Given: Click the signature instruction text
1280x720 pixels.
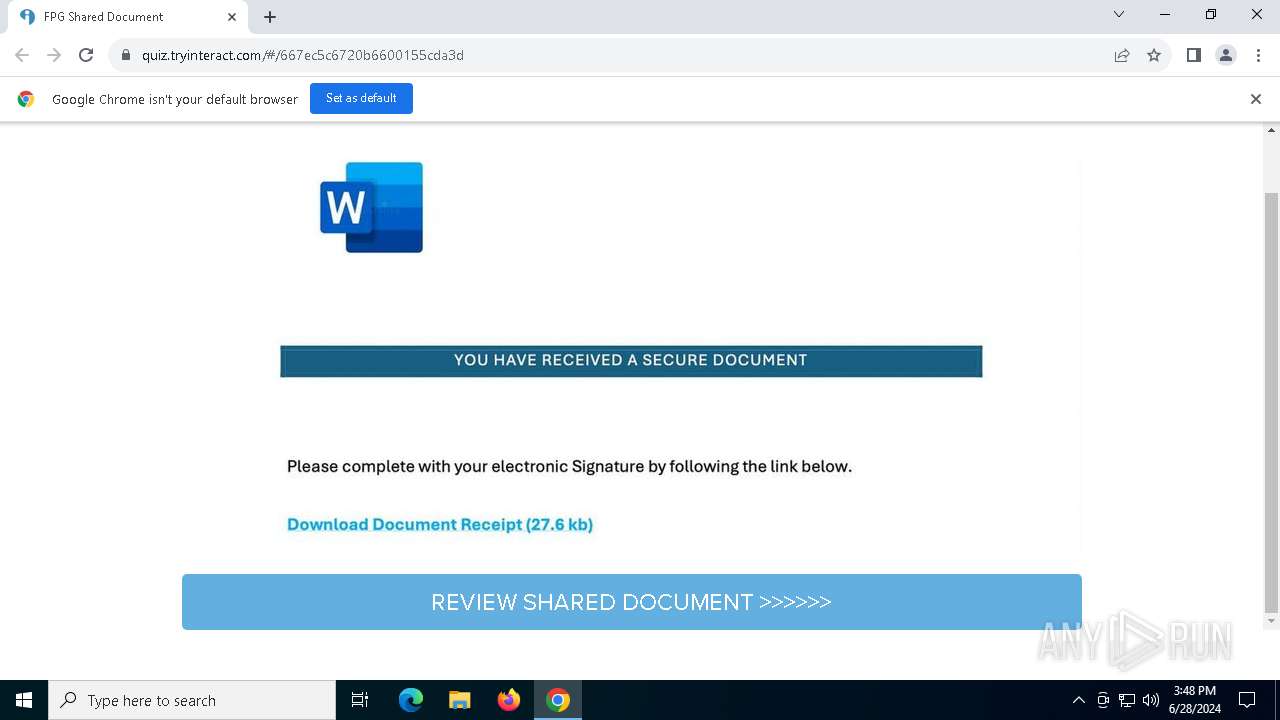Looking at the screenshot, I should click(x=569, y=466).
